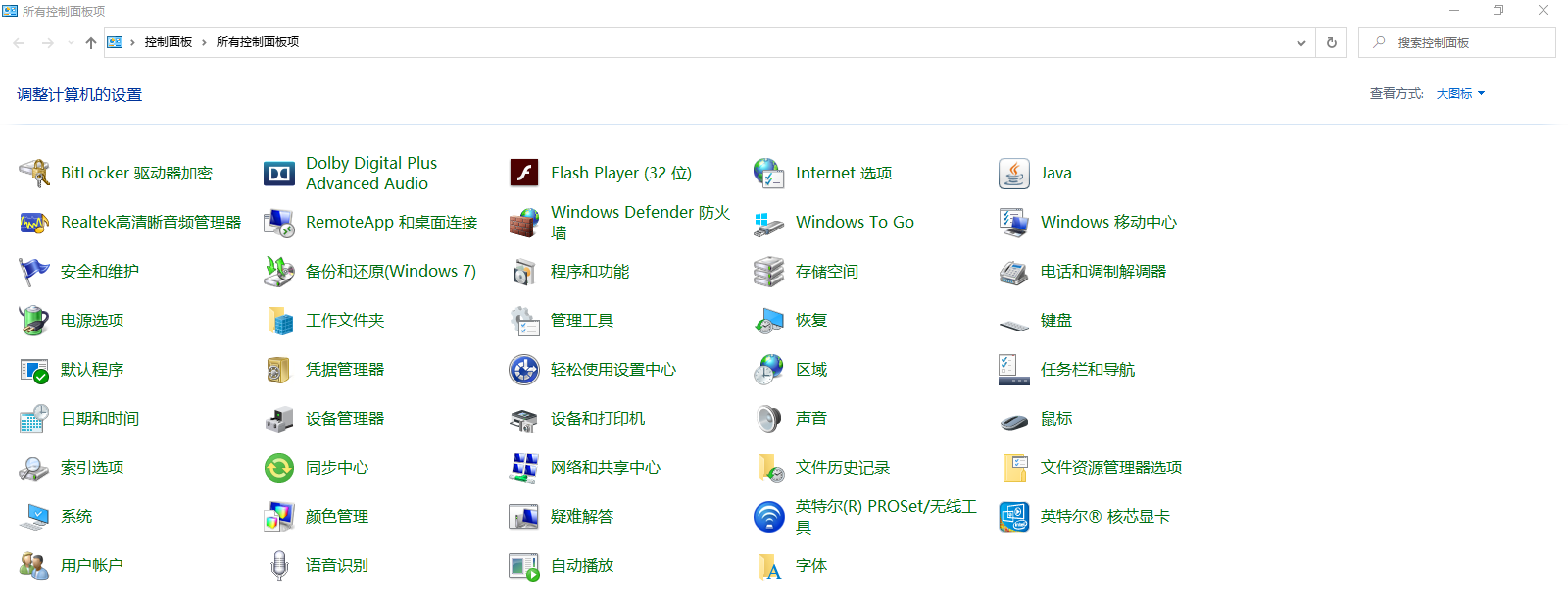Open 颜色管理 icon
The image size is (1568, 611).
tap(279, 517)
